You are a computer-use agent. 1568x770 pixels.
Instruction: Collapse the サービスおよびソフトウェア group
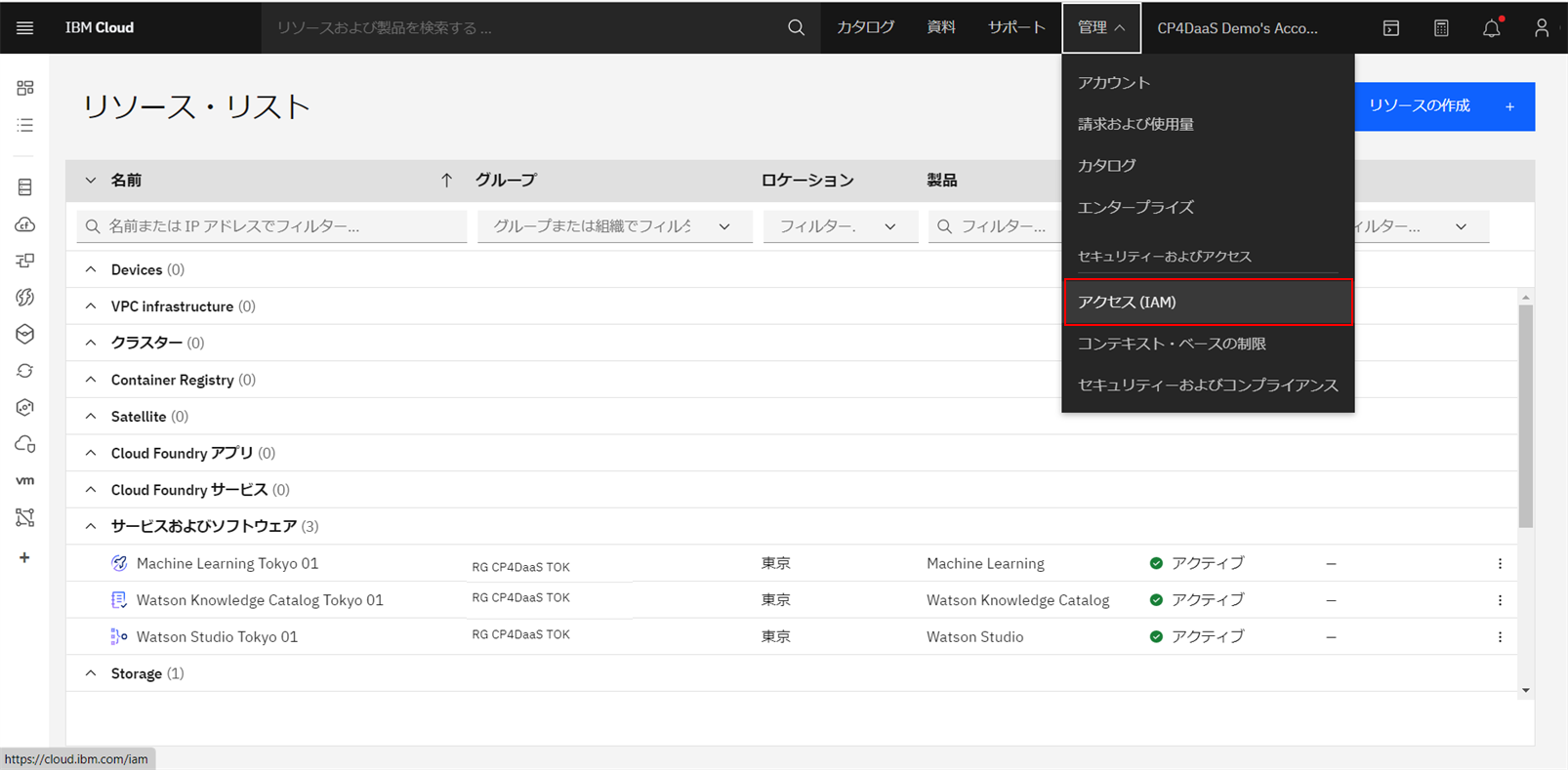coord(91,526)
